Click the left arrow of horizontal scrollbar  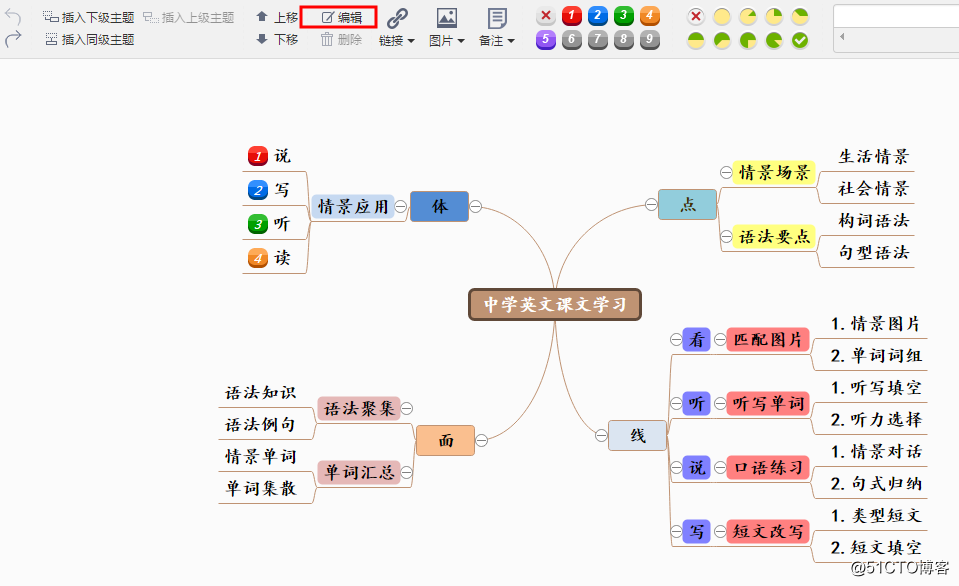(842, 37)
